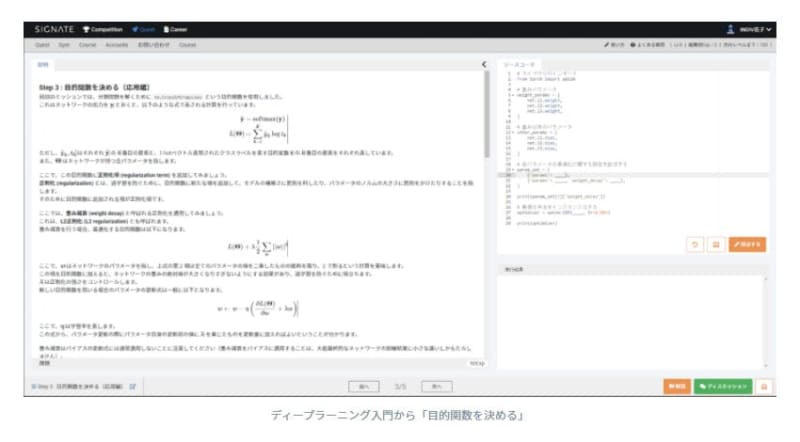Viewport: 800px width, 442px height.
Task: Click the rightmost footer icon button
Action: 765,385
